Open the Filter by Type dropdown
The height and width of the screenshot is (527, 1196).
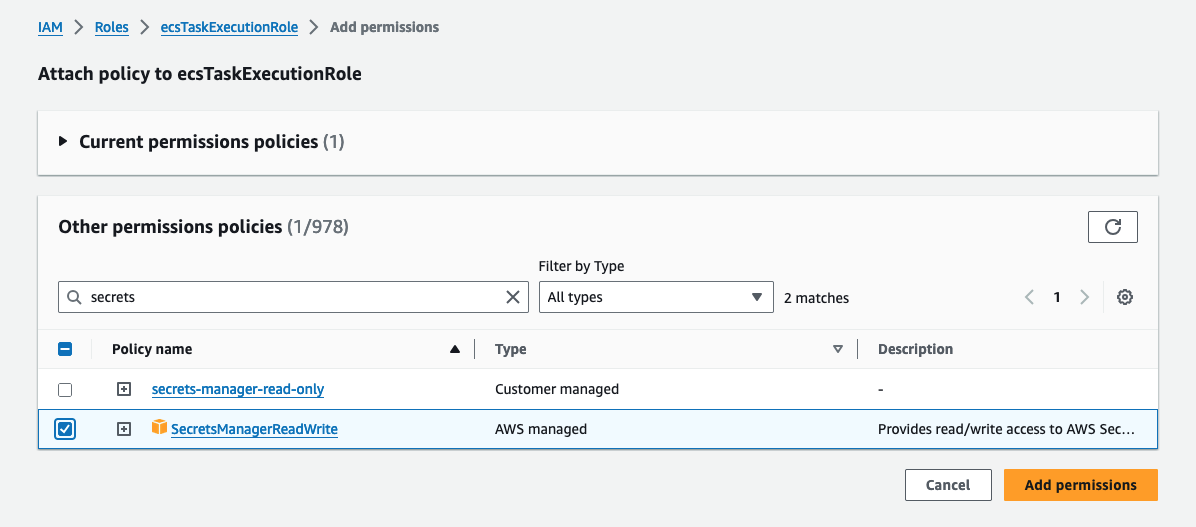click(x=655, y=297)
